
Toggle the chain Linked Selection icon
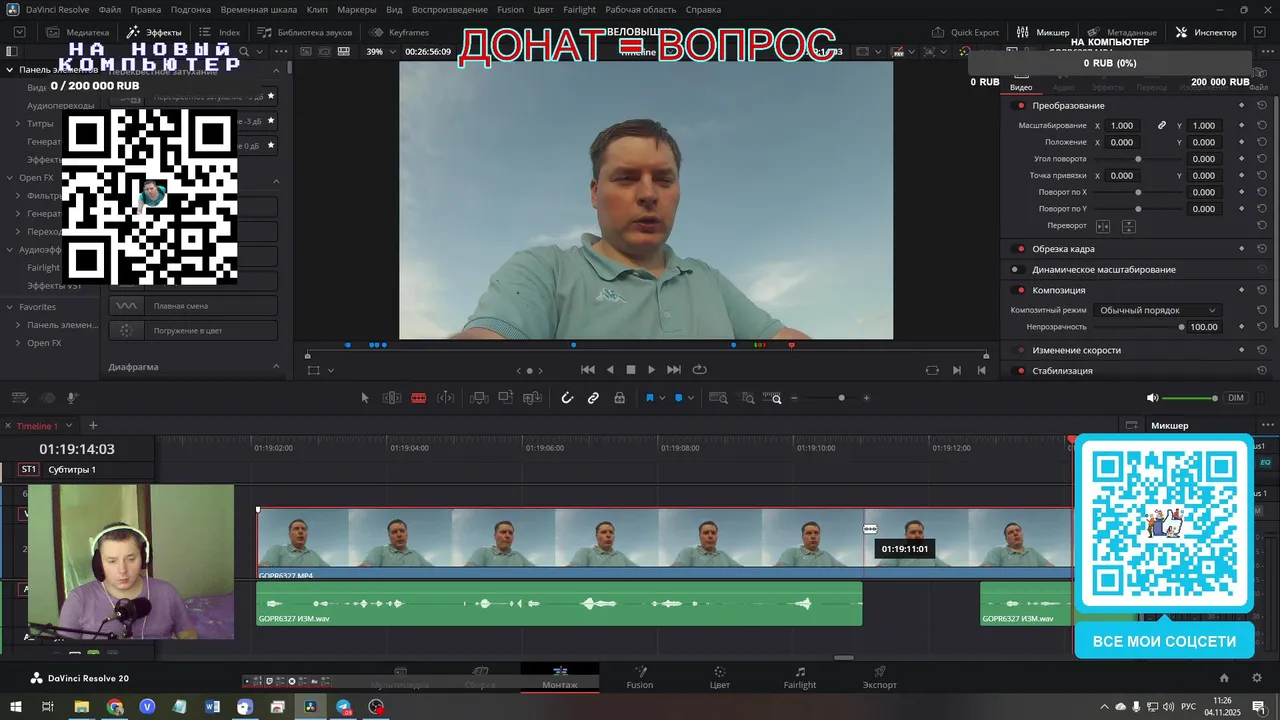(593, 398)
